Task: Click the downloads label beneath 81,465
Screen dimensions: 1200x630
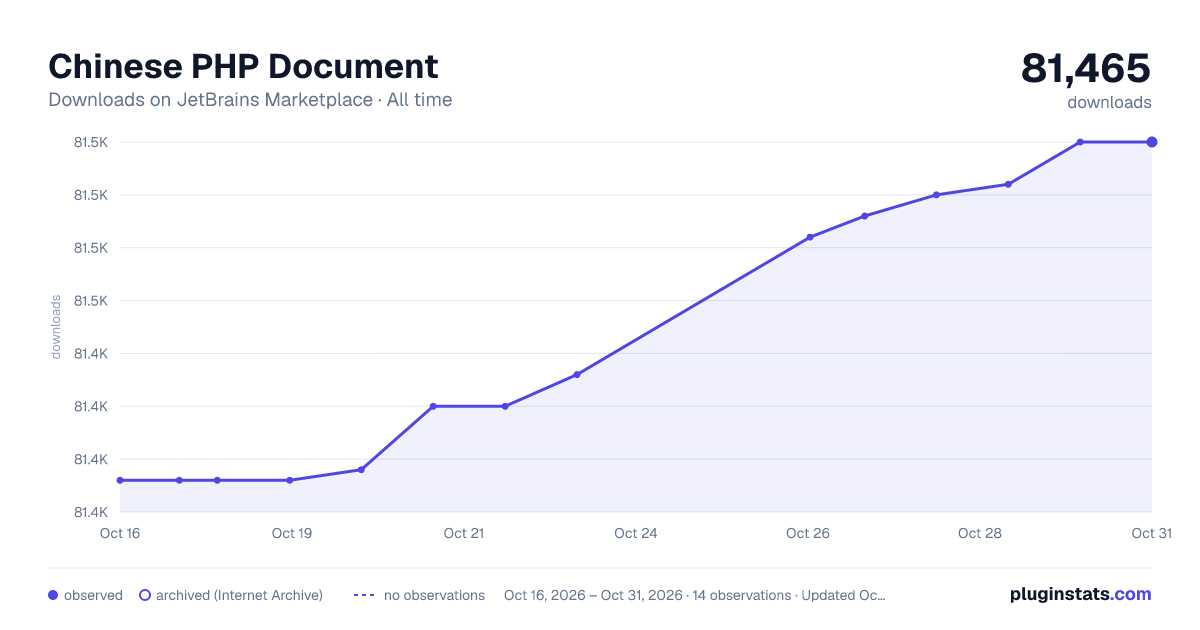Action: [1109, 102]
